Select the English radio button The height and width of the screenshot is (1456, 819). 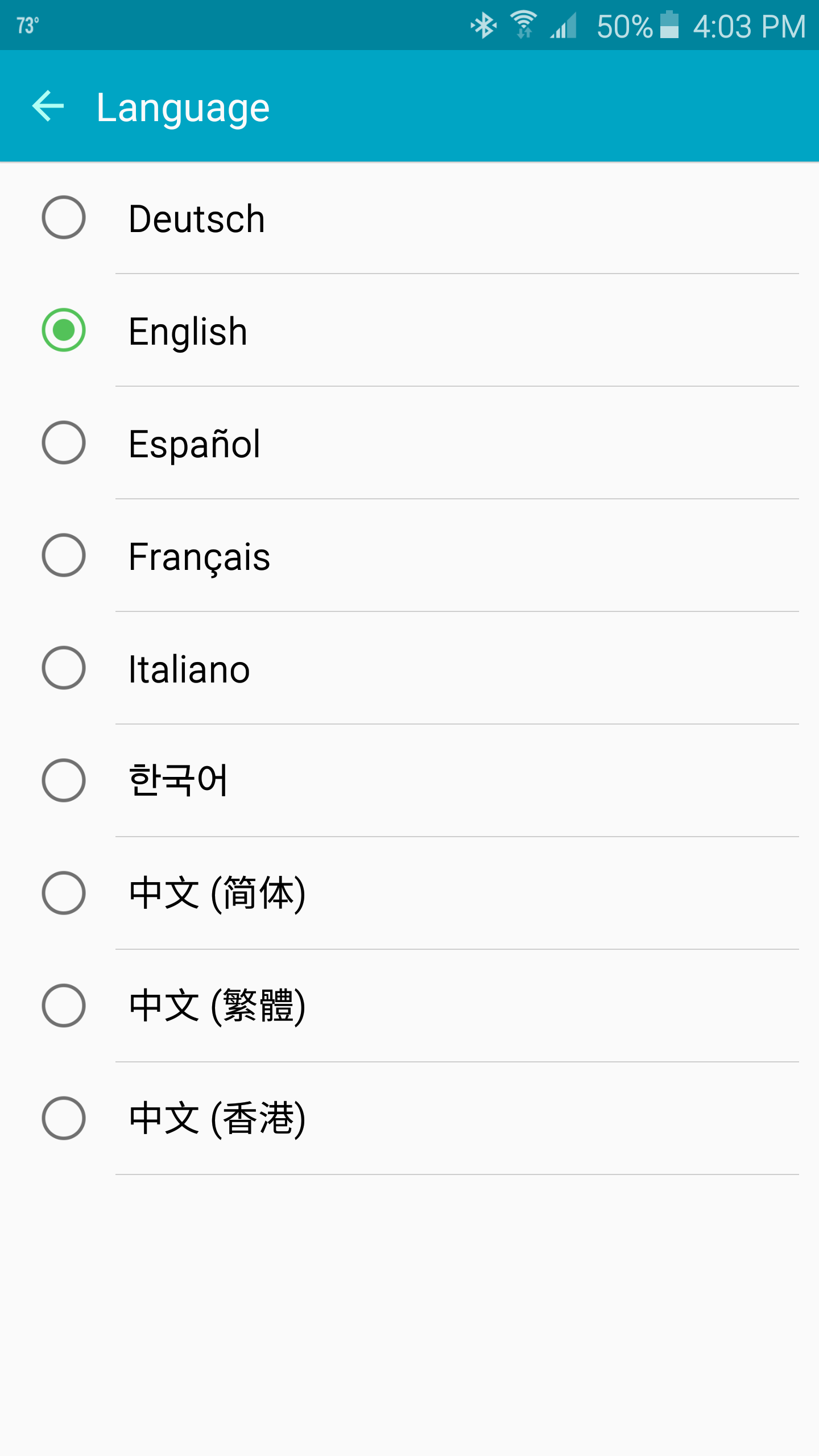64,330
